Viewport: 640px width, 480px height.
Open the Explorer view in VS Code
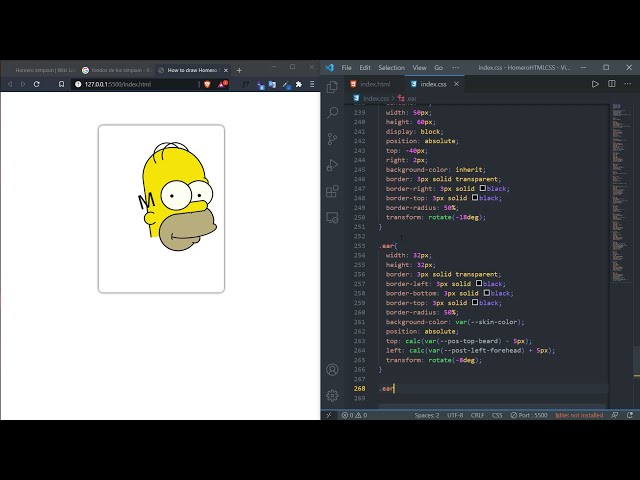point(332,87)
